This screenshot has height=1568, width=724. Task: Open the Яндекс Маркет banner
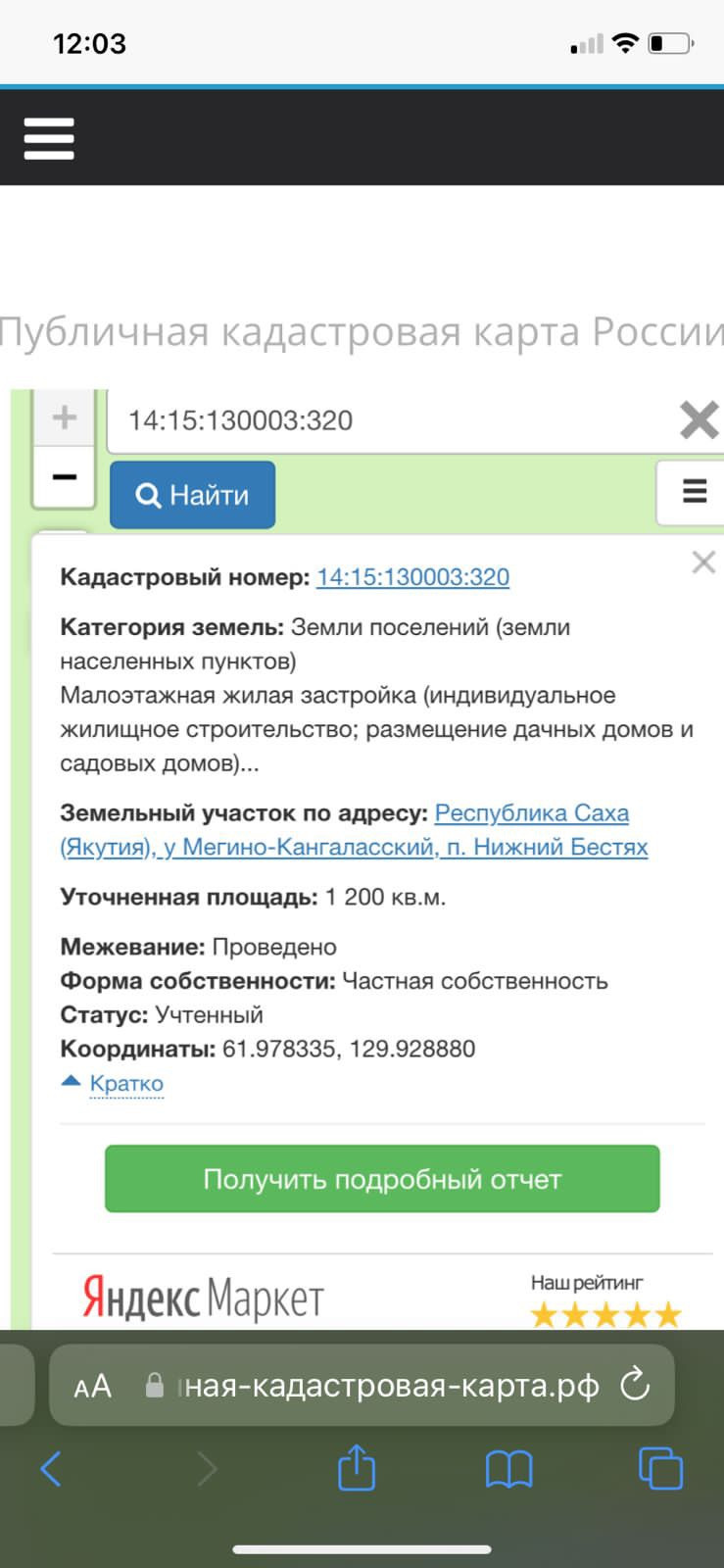pyautogui.click(x=203, y=1298)
